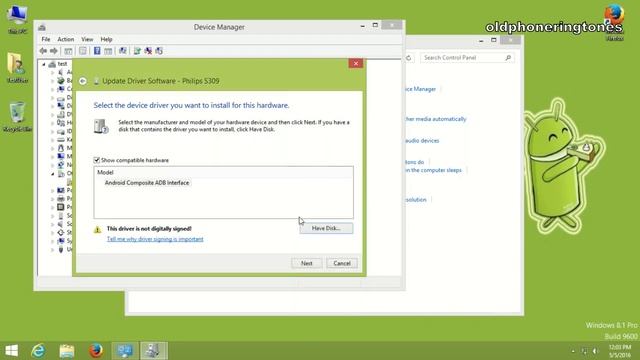640x360 pixels.
Task: Click the audio devices link in Control Panel
Action: pos(422,140)
